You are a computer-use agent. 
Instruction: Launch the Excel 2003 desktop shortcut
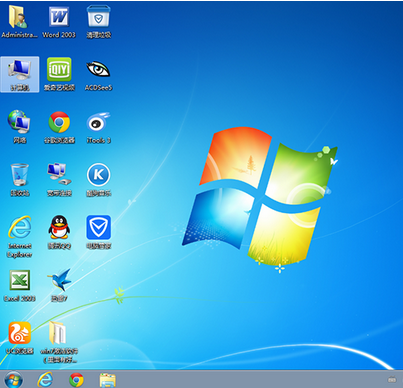(x=20, y=286)
